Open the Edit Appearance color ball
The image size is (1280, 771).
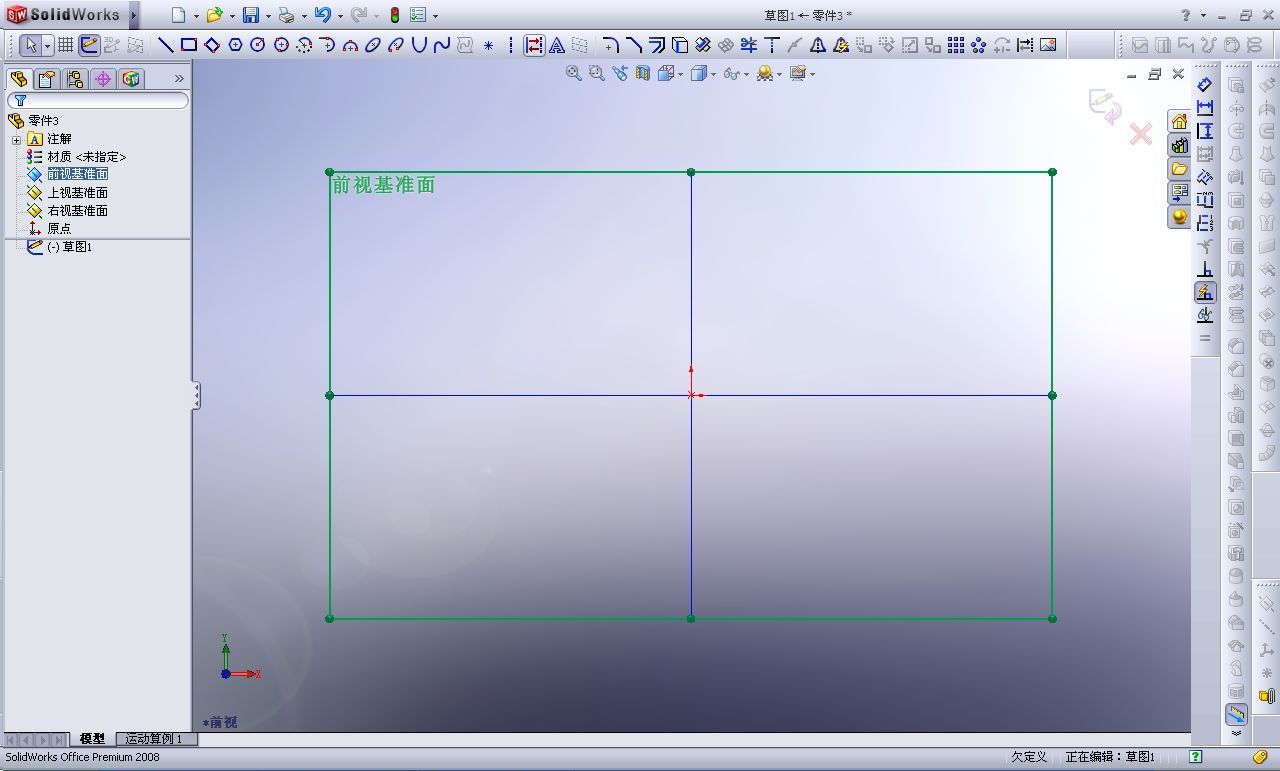tap(765, 73)
